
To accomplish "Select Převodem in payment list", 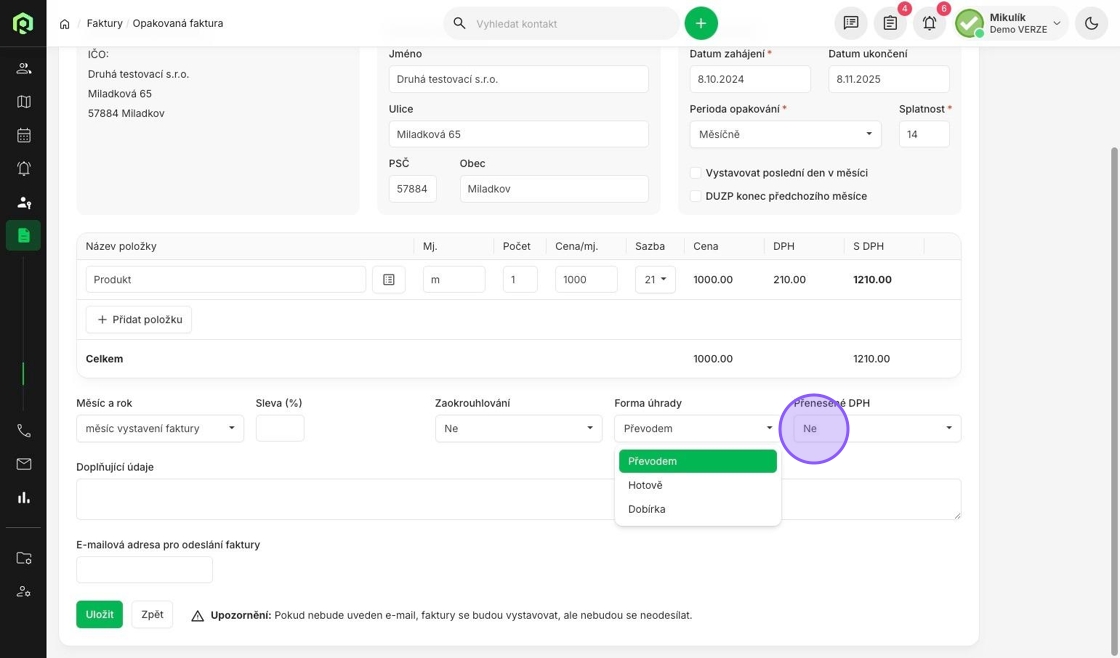I will point(698,462).
